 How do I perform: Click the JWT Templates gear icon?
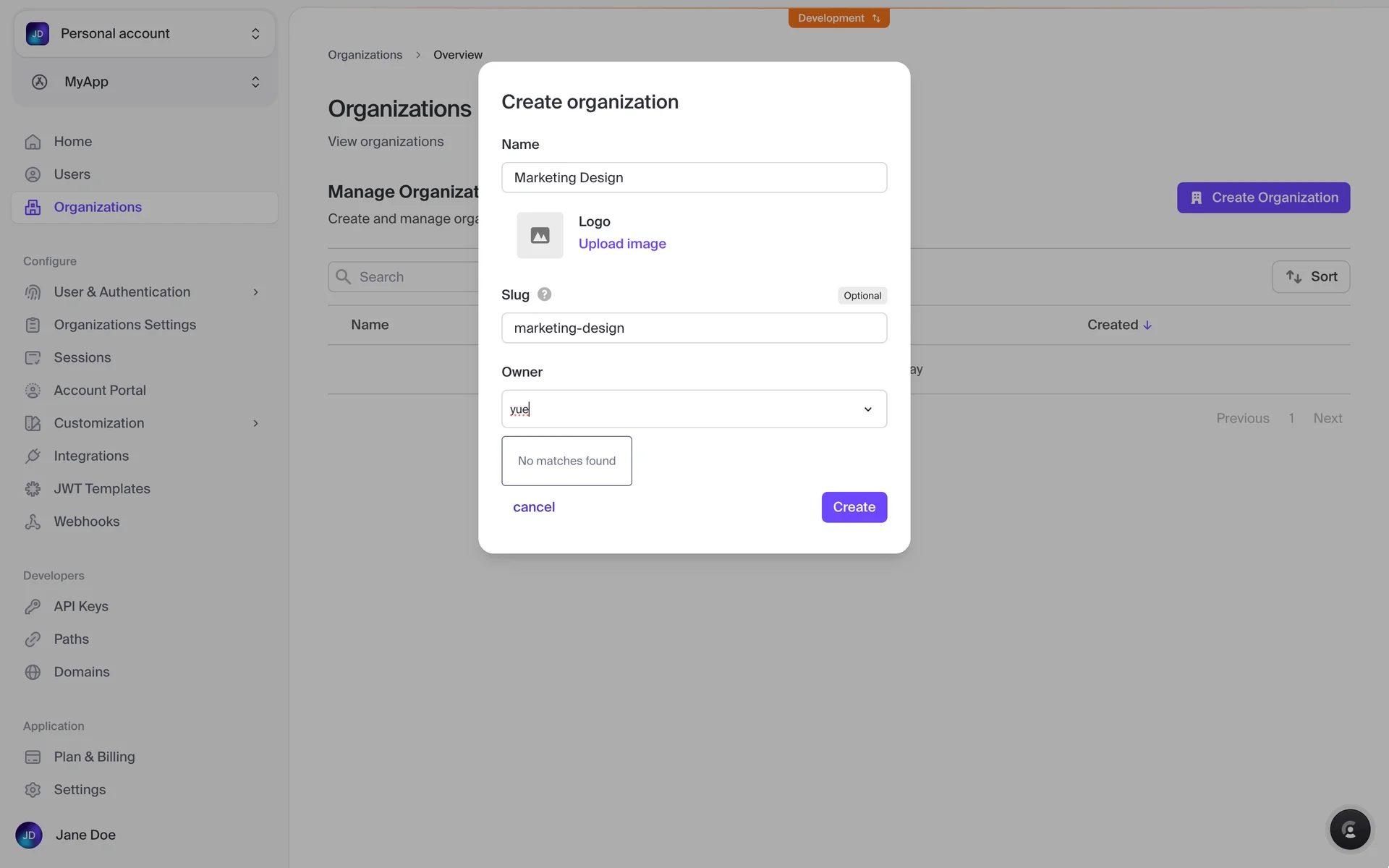click(33, 489)
